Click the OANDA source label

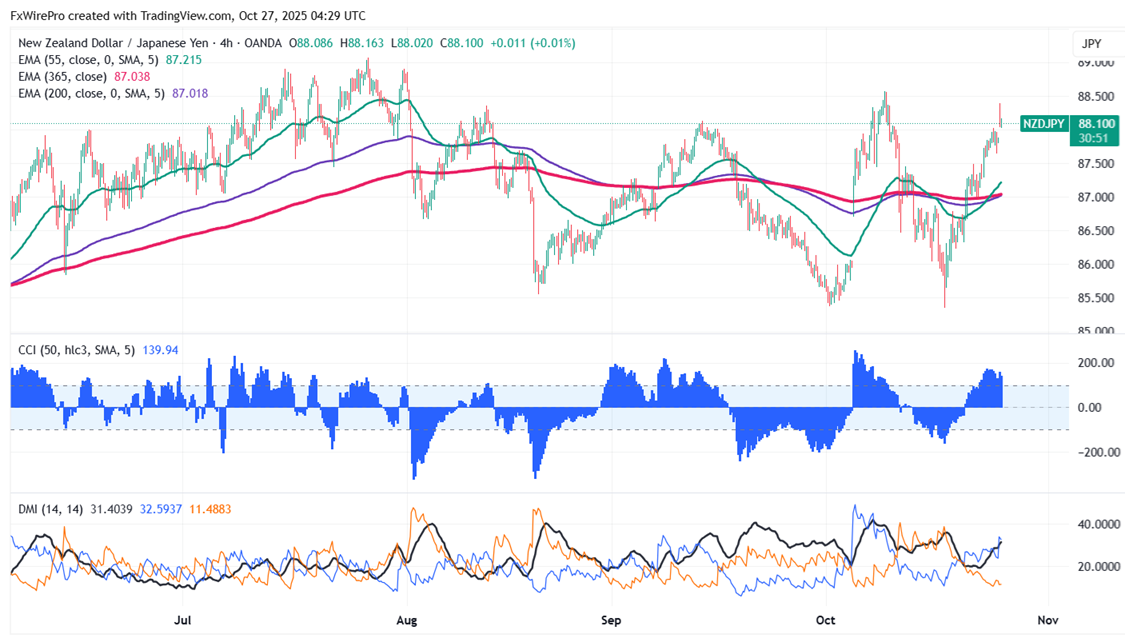263,43
